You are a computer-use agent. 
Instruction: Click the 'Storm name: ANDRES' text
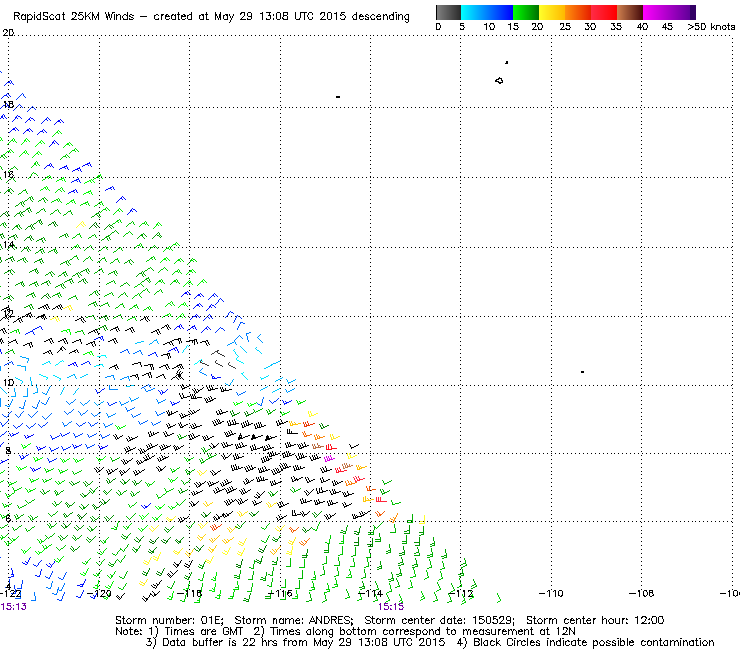293,620
